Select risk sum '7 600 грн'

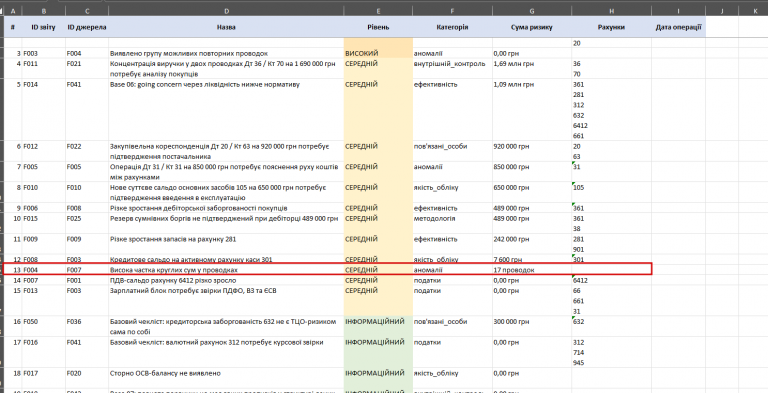532,259
